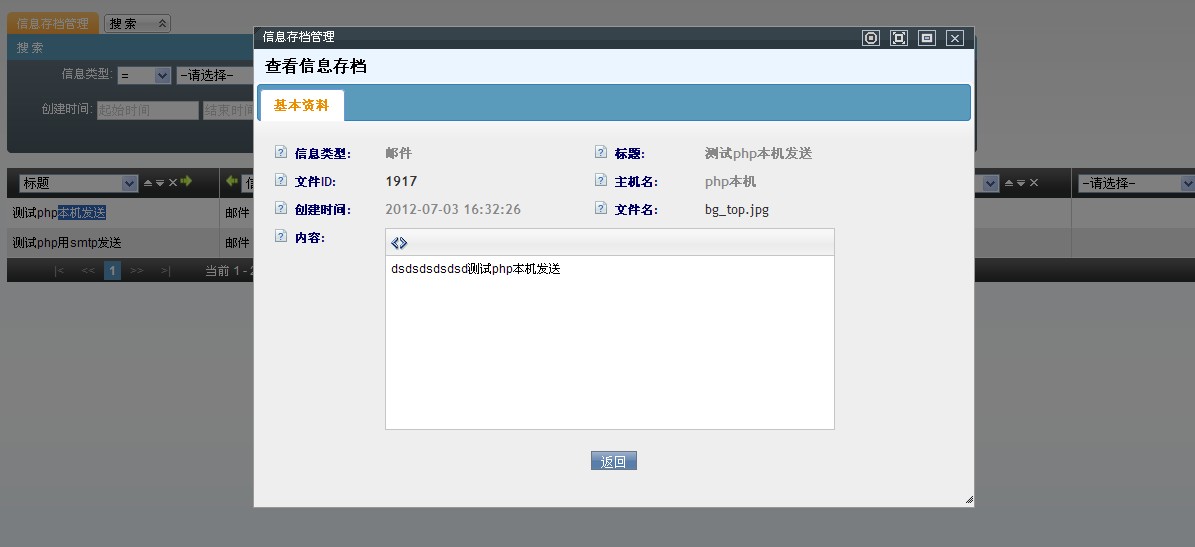Switch to 信息存档管理 orange tab

point(53,23)
